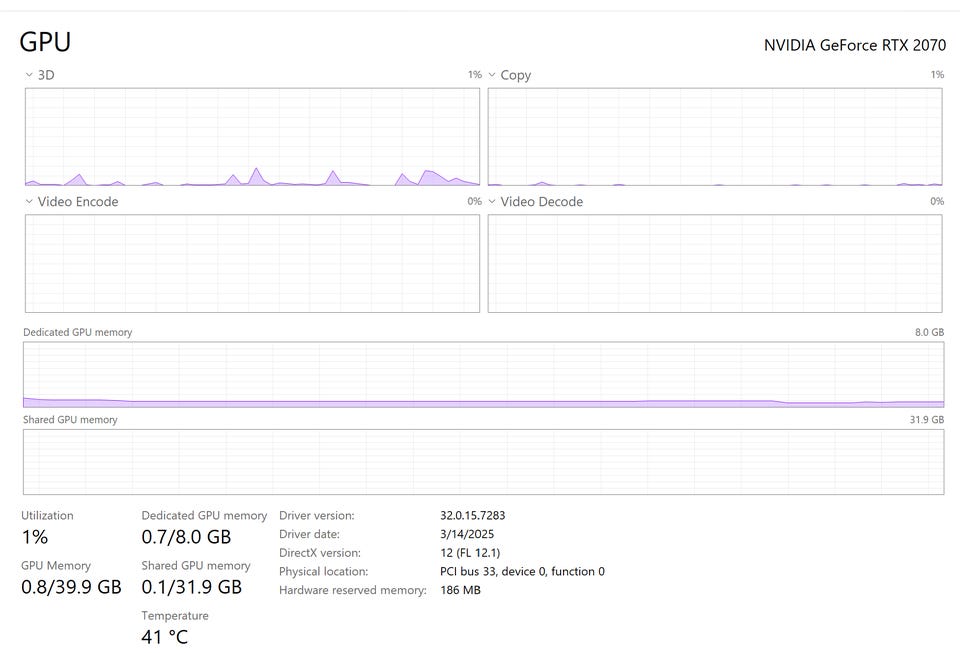Viewport: 960px width, 653px height.
Task: Click the PCI bus 33 physical location
Action: pyautogui.click(x=522, y=572)
